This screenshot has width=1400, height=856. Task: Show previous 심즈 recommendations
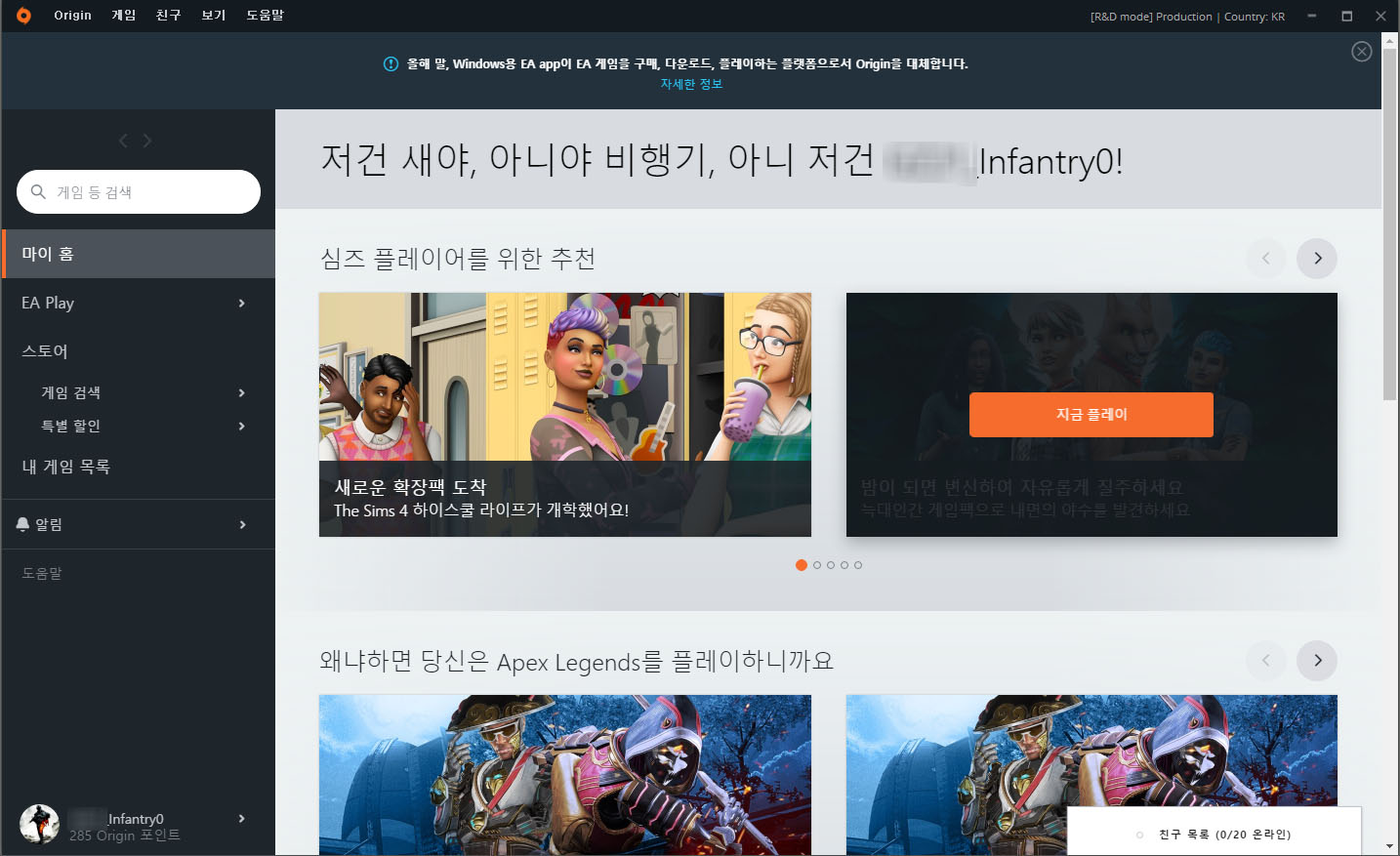(1266, 259)
